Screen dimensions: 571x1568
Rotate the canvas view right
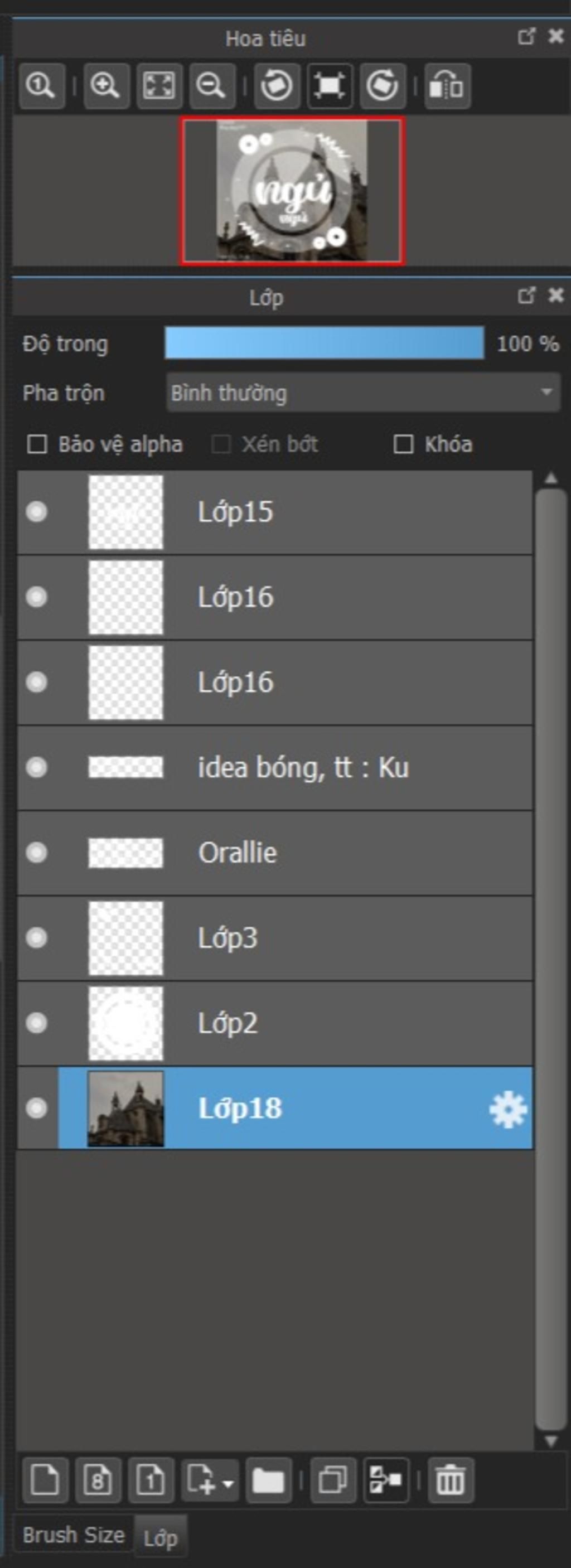pyautogui.click(x=383, y=86)
